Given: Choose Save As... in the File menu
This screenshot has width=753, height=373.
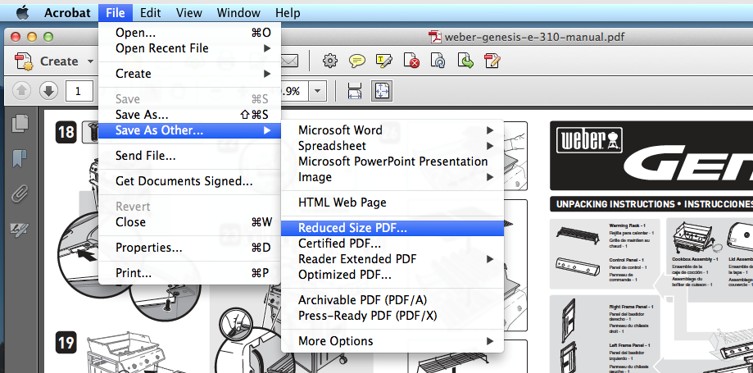Looking at the screenshot, I should (x=189, y=115).
